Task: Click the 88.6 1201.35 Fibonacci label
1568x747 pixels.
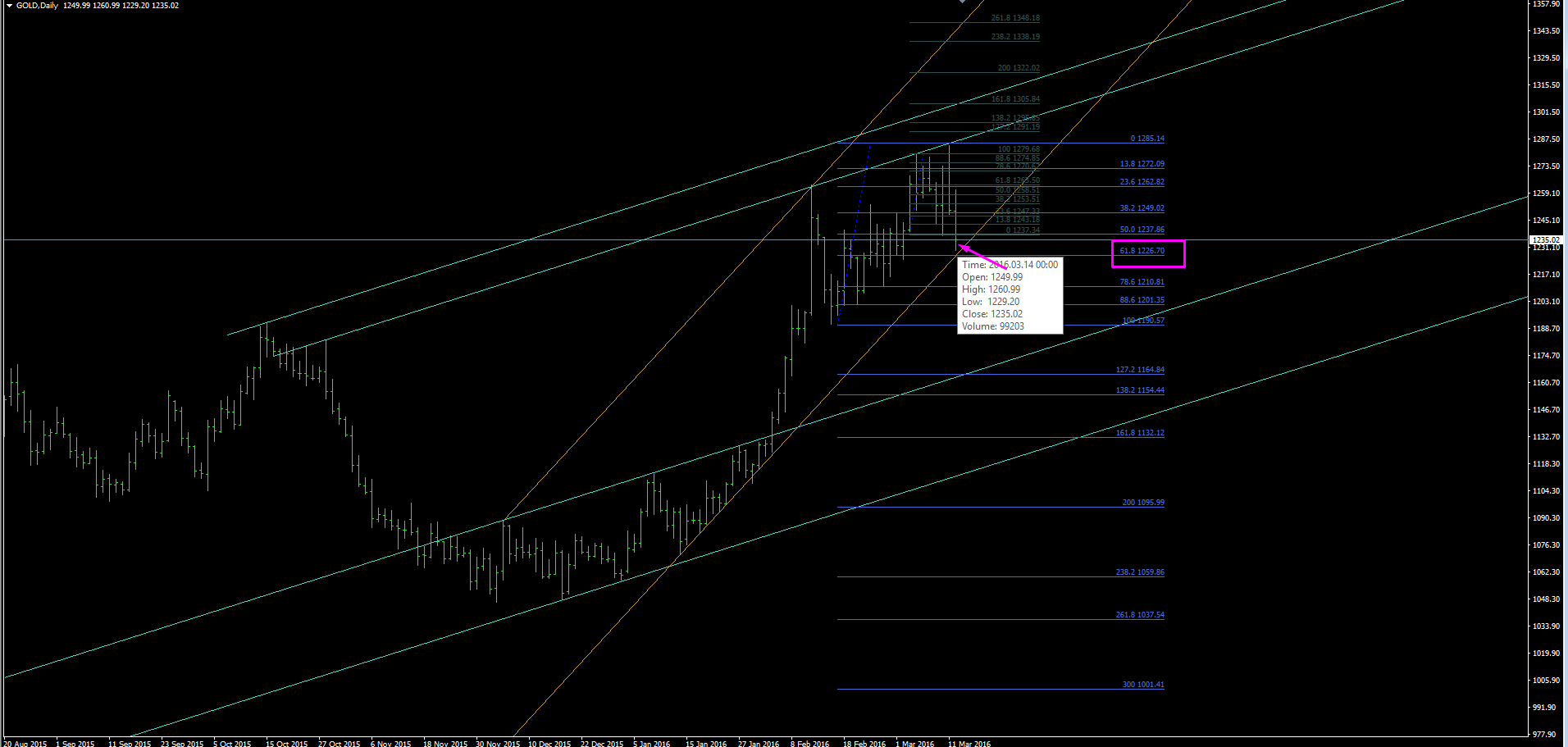Action: click(x=1142, y=300)
